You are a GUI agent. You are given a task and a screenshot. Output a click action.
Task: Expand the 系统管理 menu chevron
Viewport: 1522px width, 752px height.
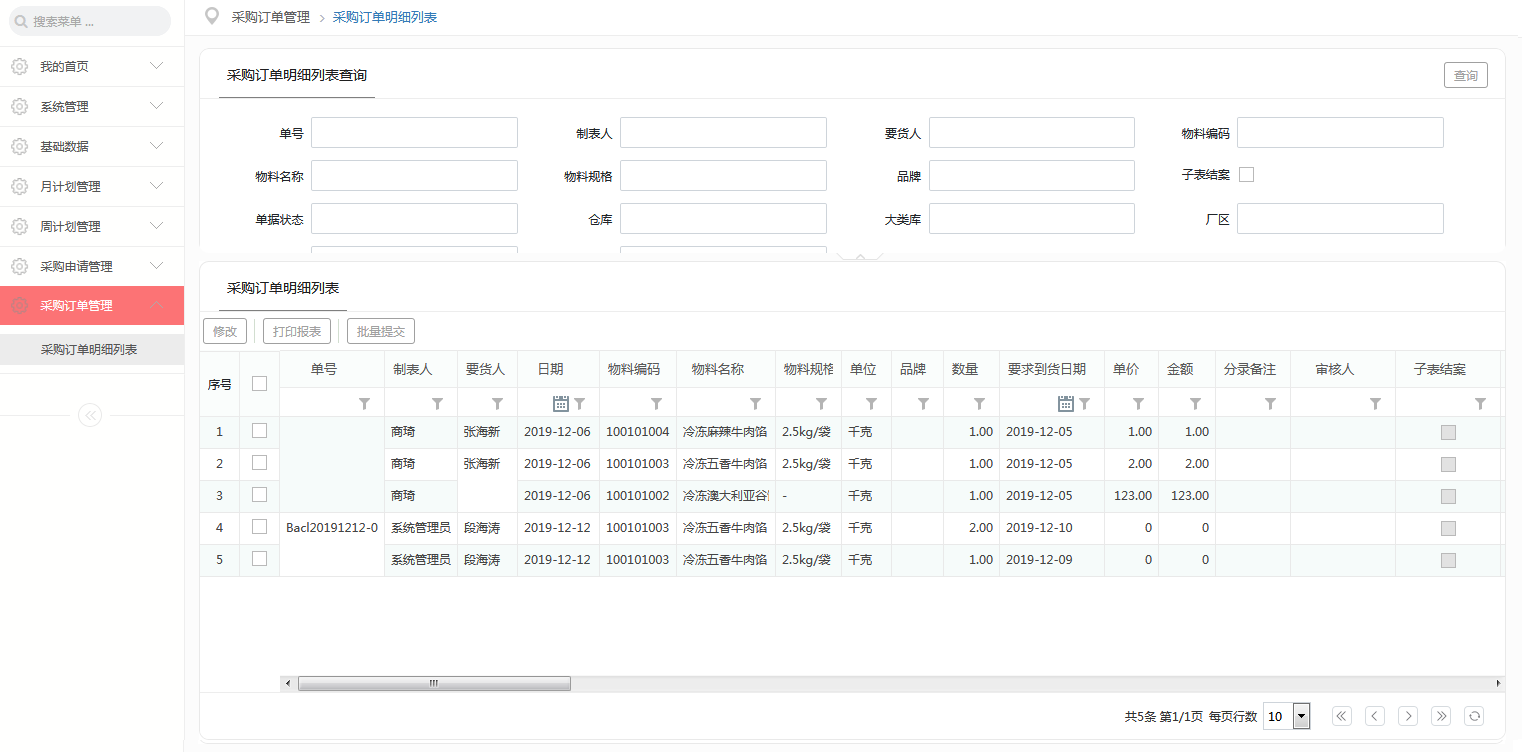[x=157, y=105]
